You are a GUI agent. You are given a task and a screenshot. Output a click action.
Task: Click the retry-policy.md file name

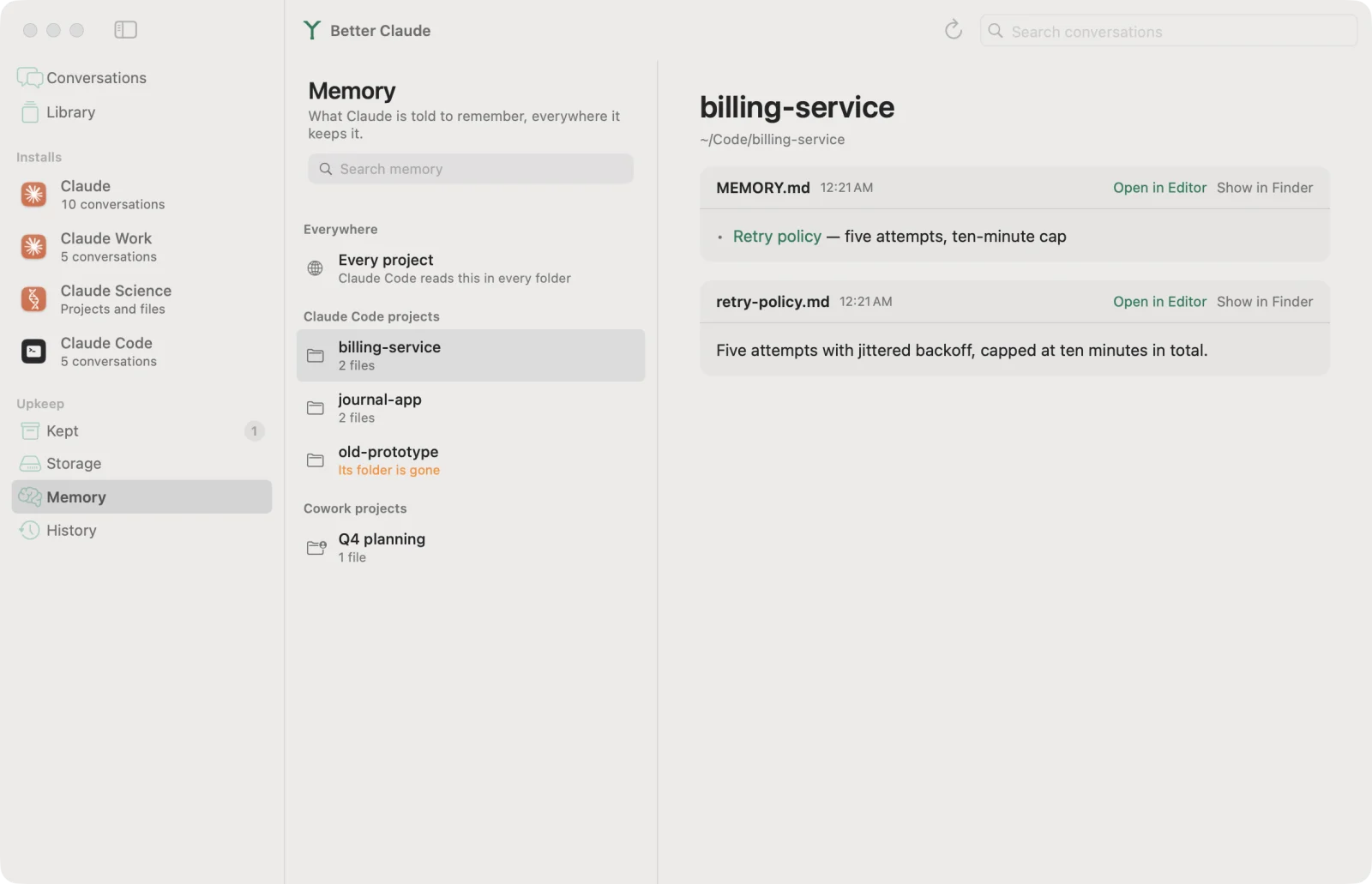coord(773,302)
